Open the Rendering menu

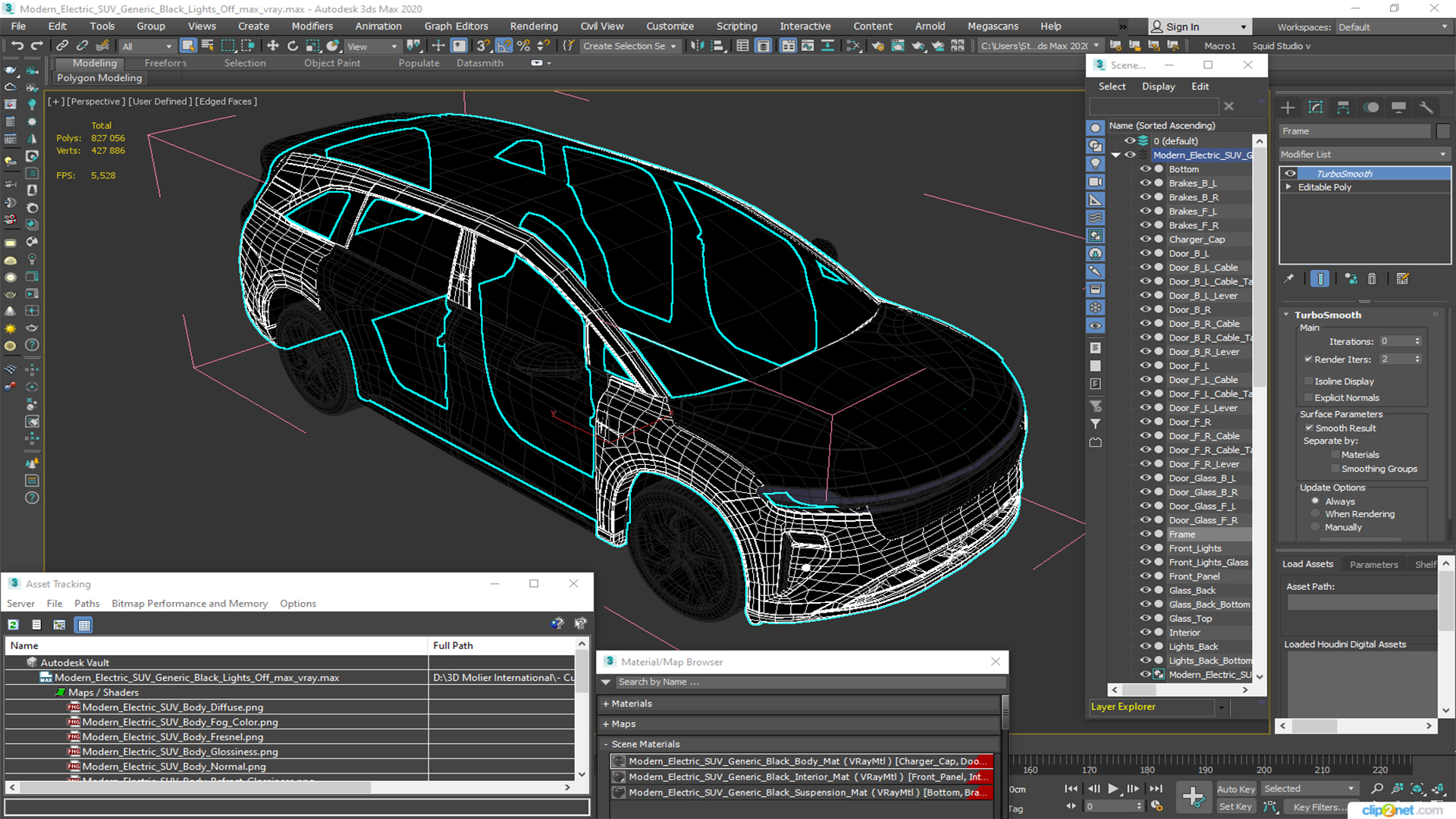pos(533,26)
